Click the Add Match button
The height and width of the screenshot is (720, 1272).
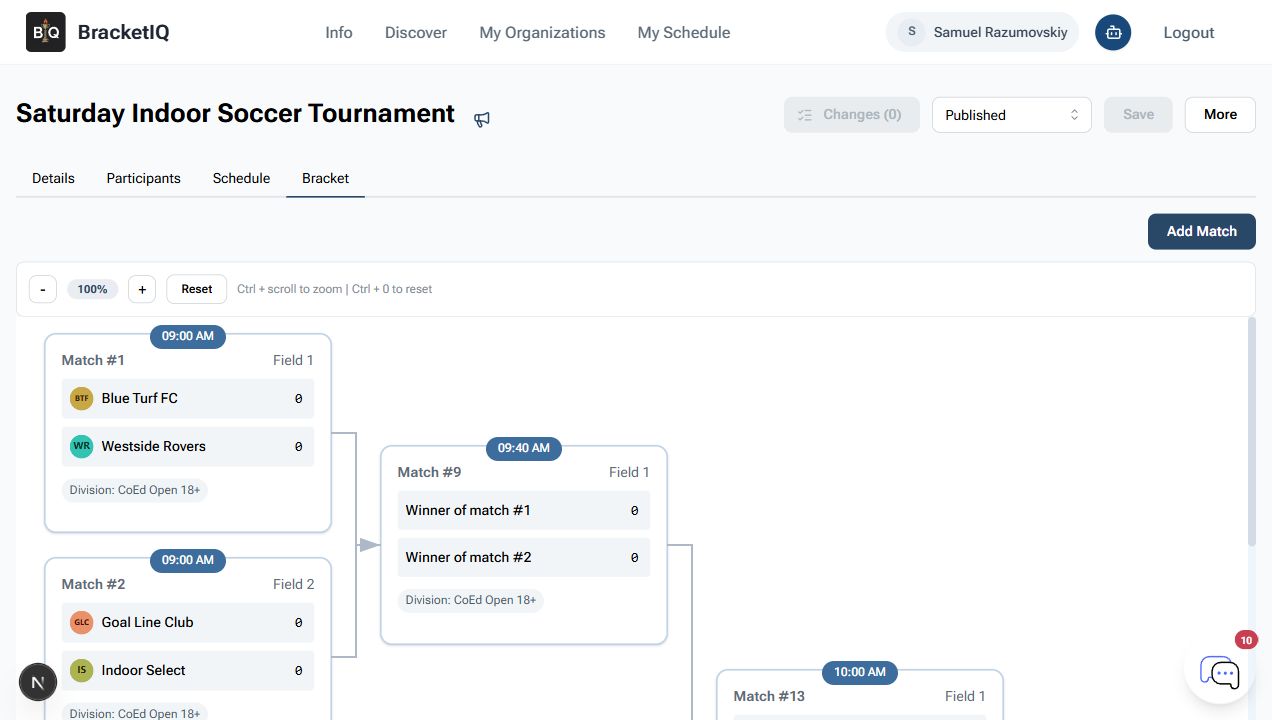tap(1202, 231)
